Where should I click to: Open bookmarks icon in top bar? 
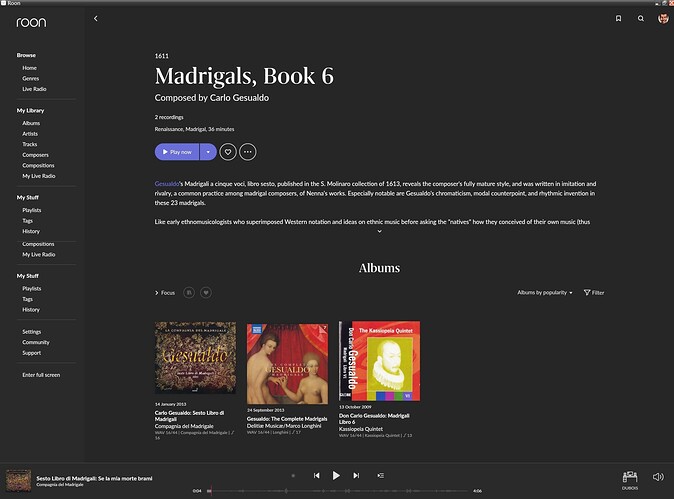[x=618, y=18]
